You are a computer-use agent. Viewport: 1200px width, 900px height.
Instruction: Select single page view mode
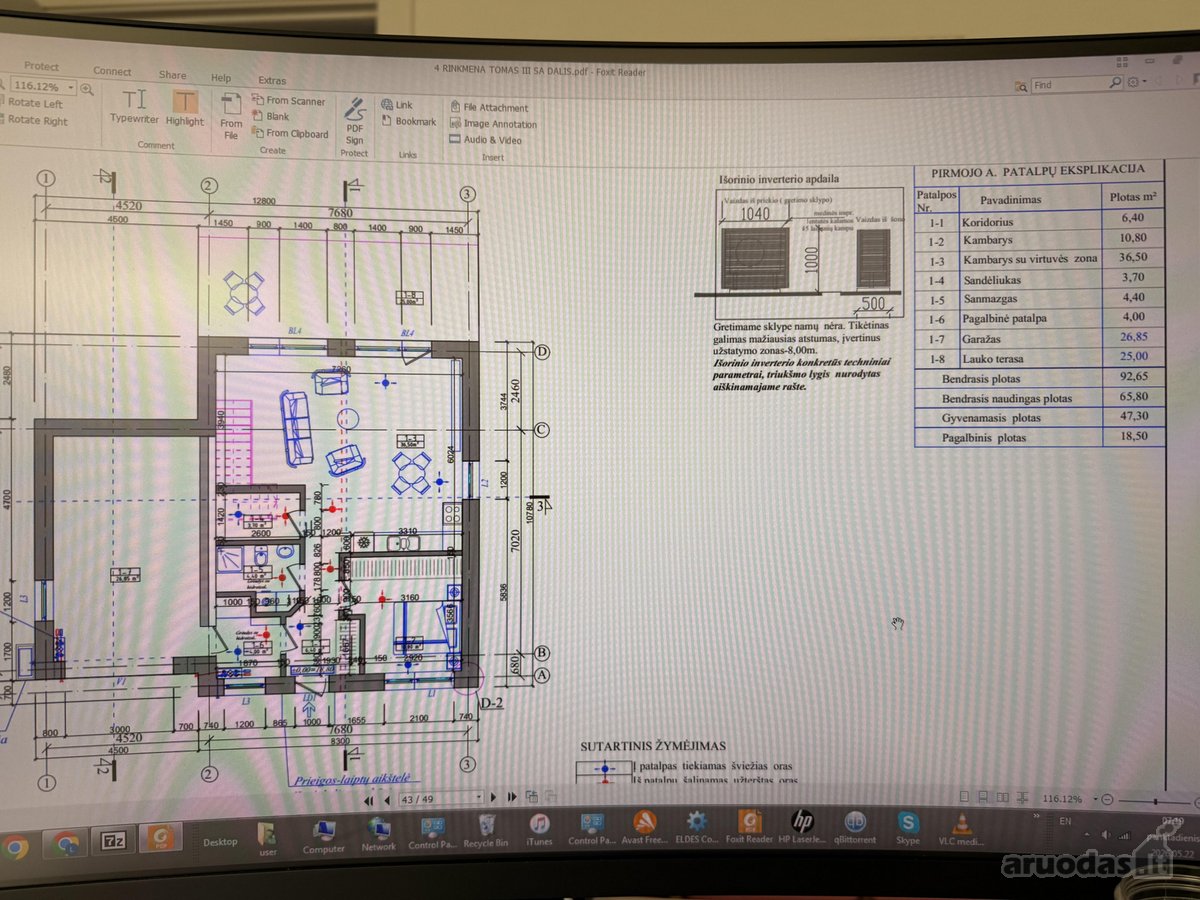[964, 799]
